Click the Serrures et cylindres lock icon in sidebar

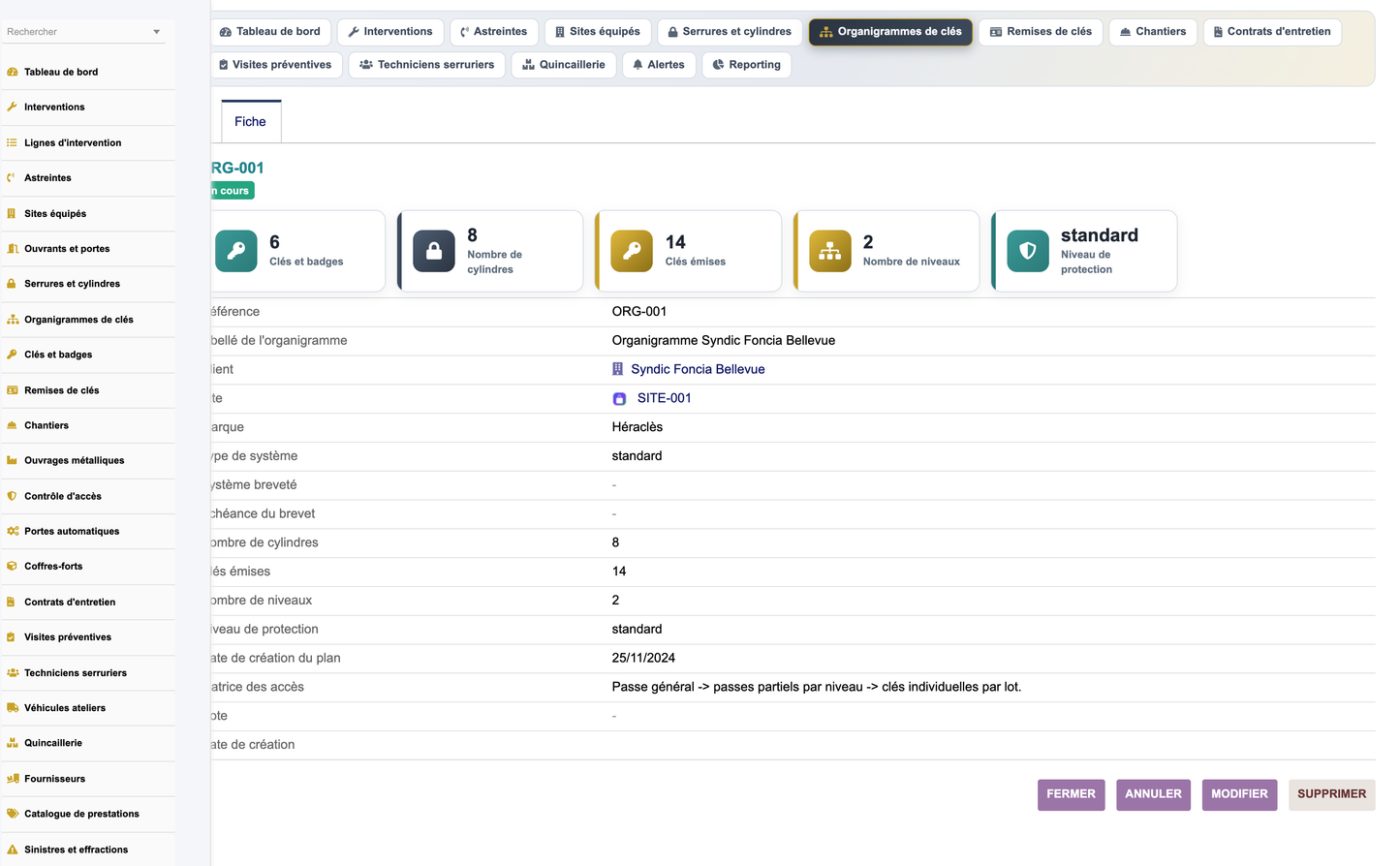tap(13, 284)
